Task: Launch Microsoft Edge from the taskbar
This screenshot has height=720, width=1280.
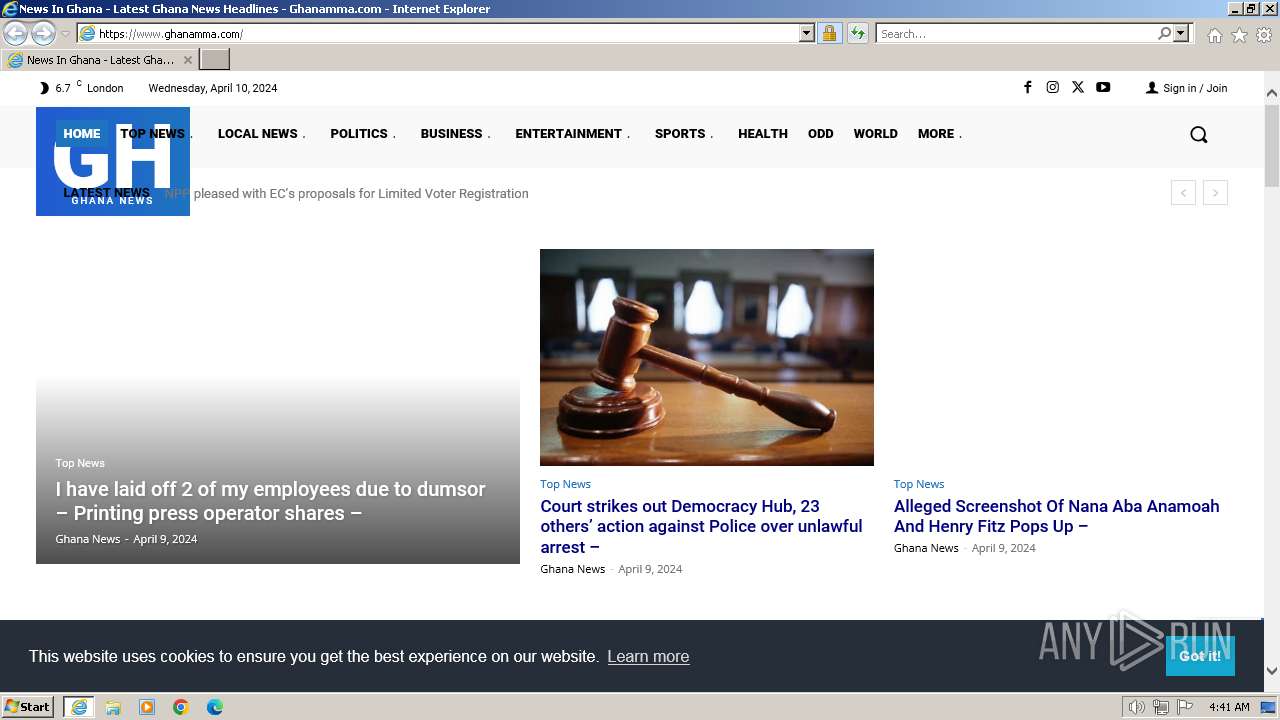Action: [x=215, y=707]
